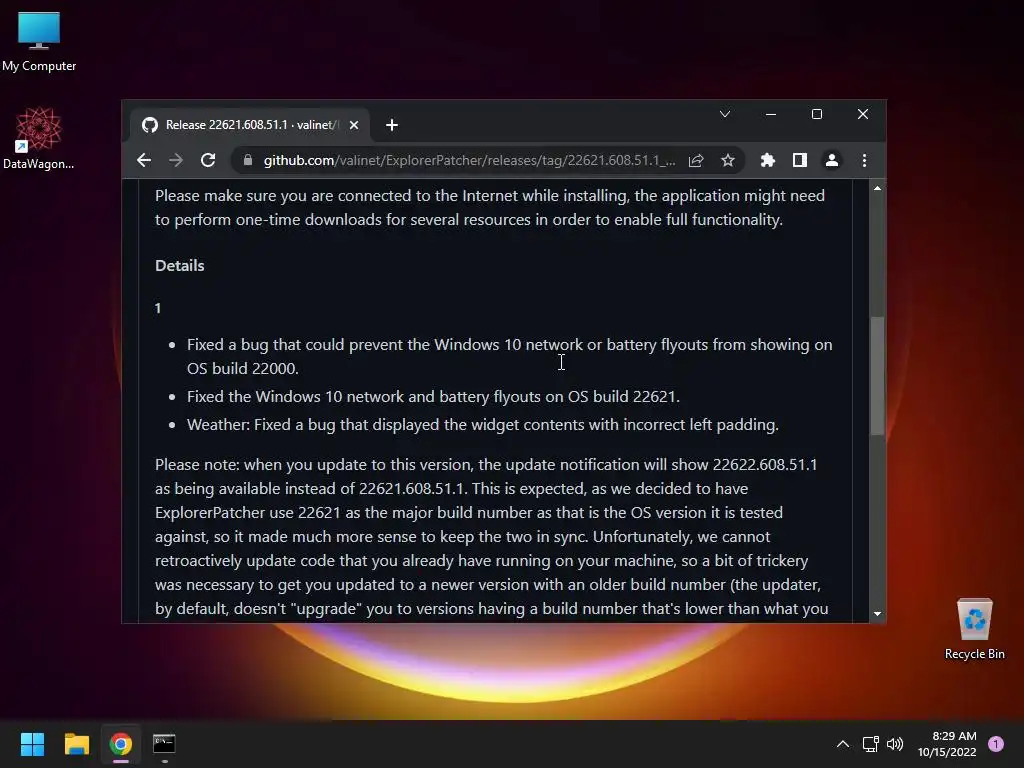Open the Windows Start menu
This screenshot has width=1024, height=768.
pos(32,744)
